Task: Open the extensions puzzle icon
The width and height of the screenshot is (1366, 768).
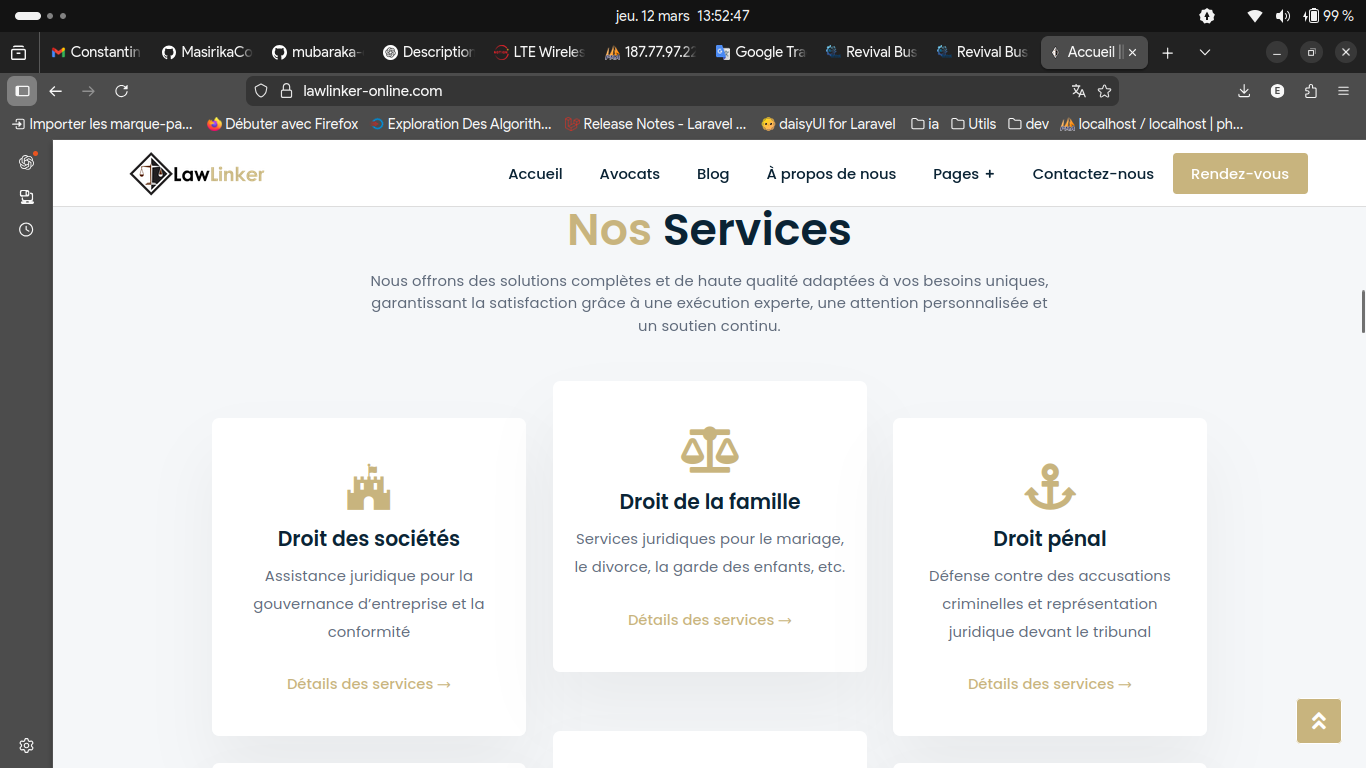Action: [1311, 91]
